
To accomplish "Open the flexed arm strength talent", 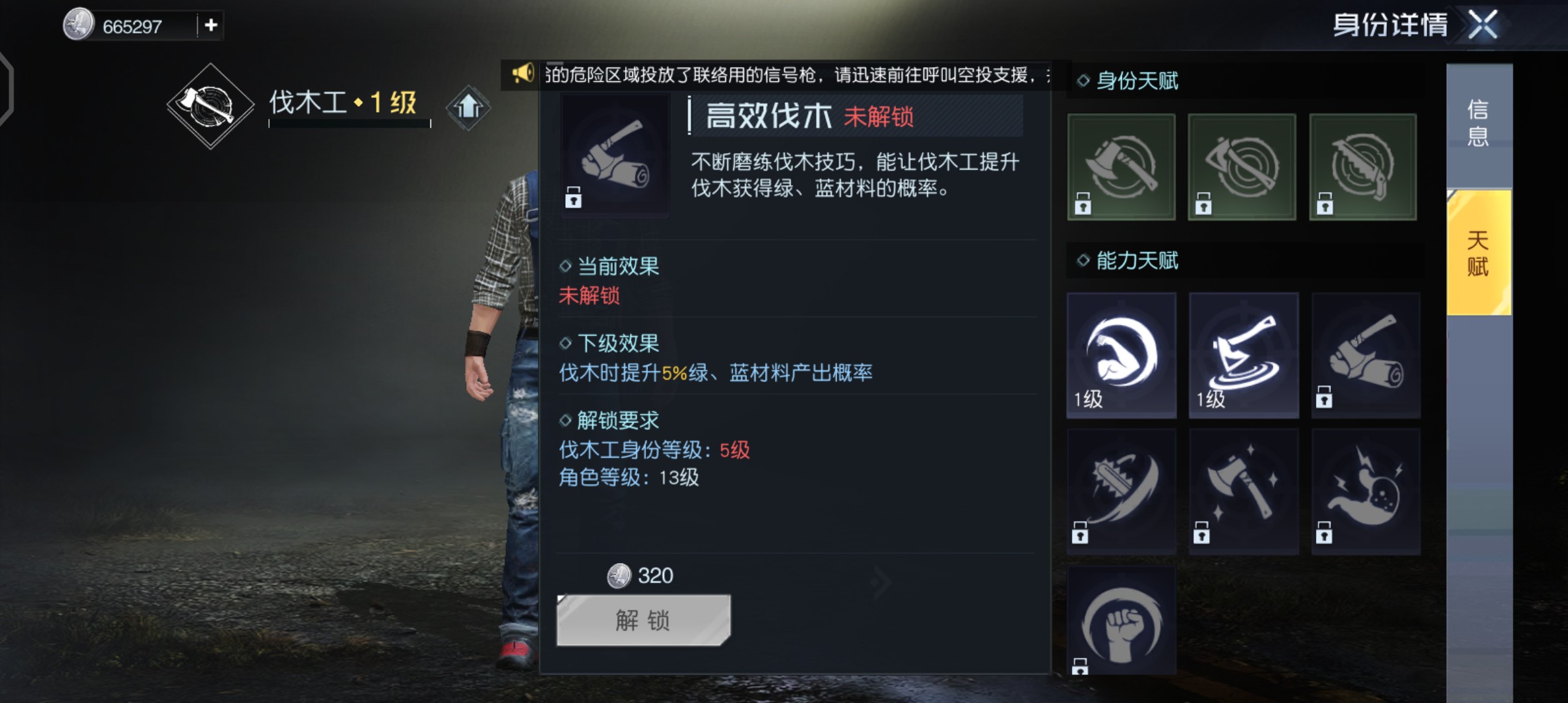I will [x=1121, y=355].
